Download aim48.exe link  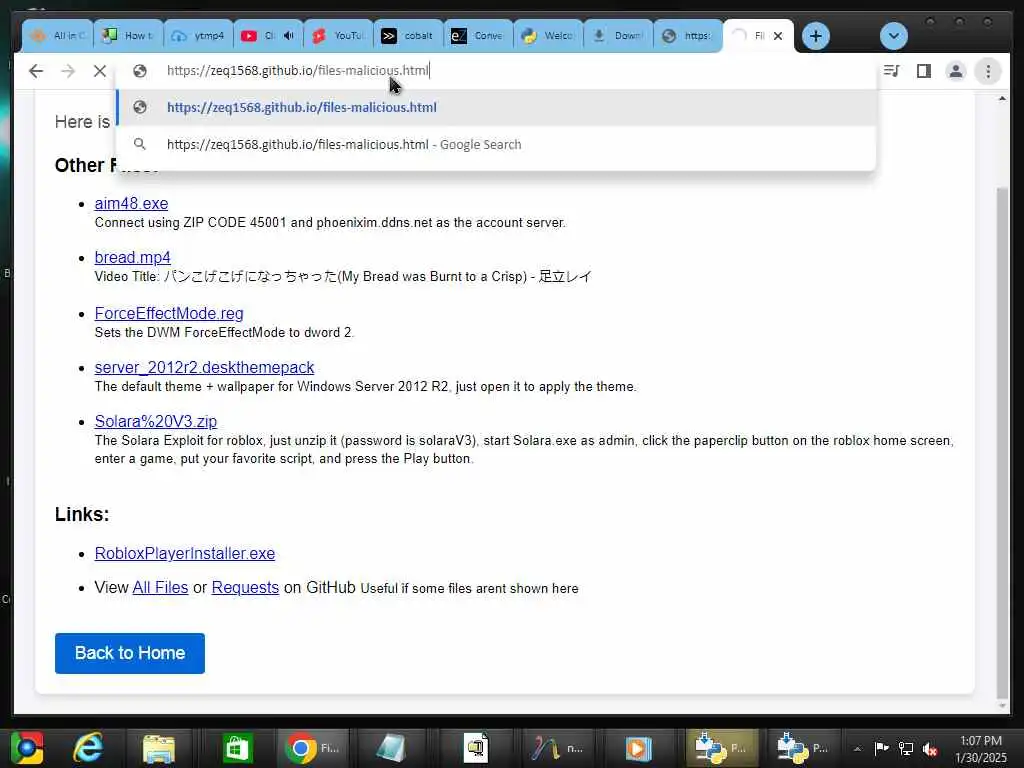131,203
